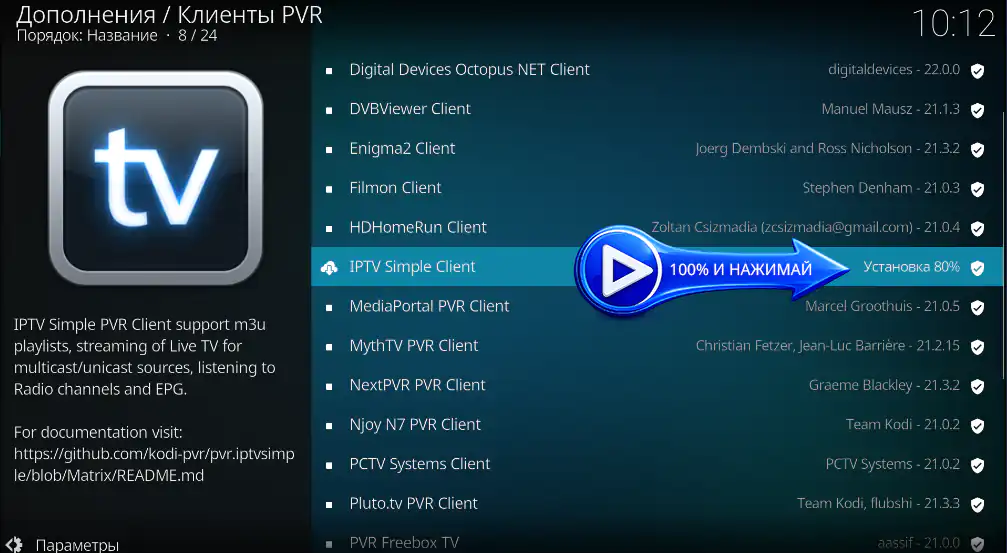Click the square bullet beside Filmon Client
Viewport: 1007px width, 553px height.
pos(329,189)
